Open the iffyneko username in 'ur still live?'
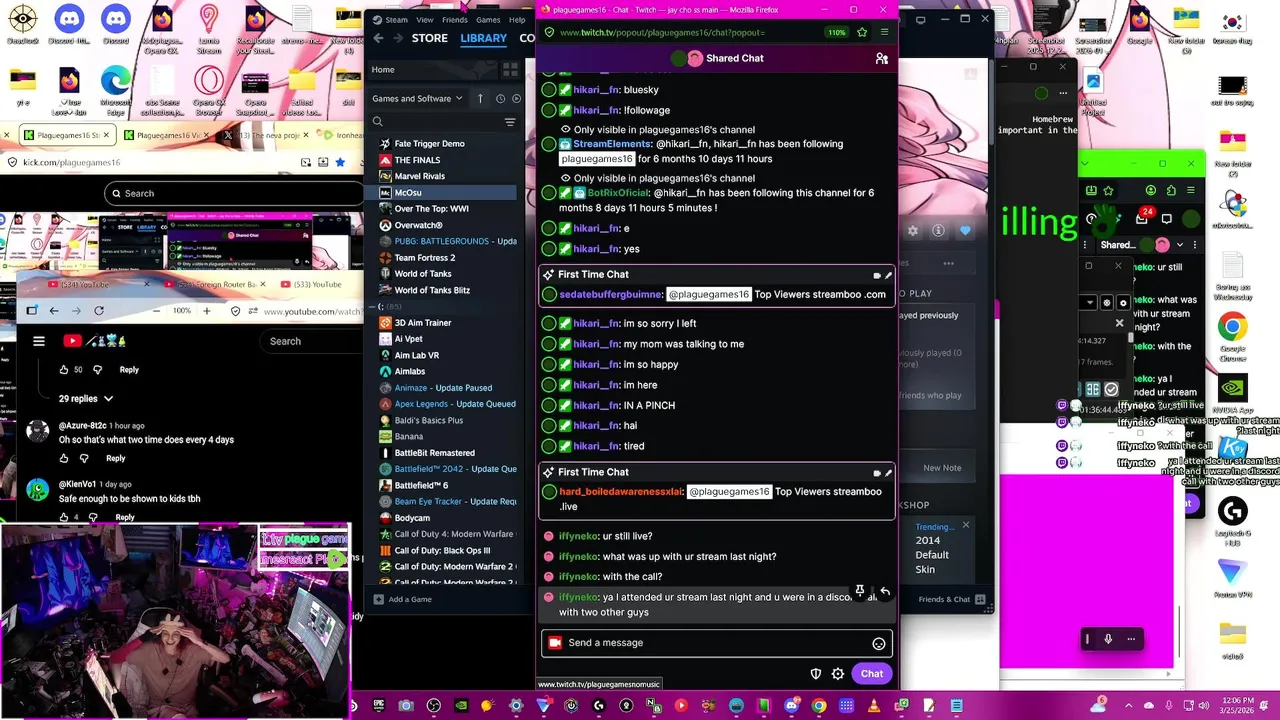1280x720 pixels. 578,537
